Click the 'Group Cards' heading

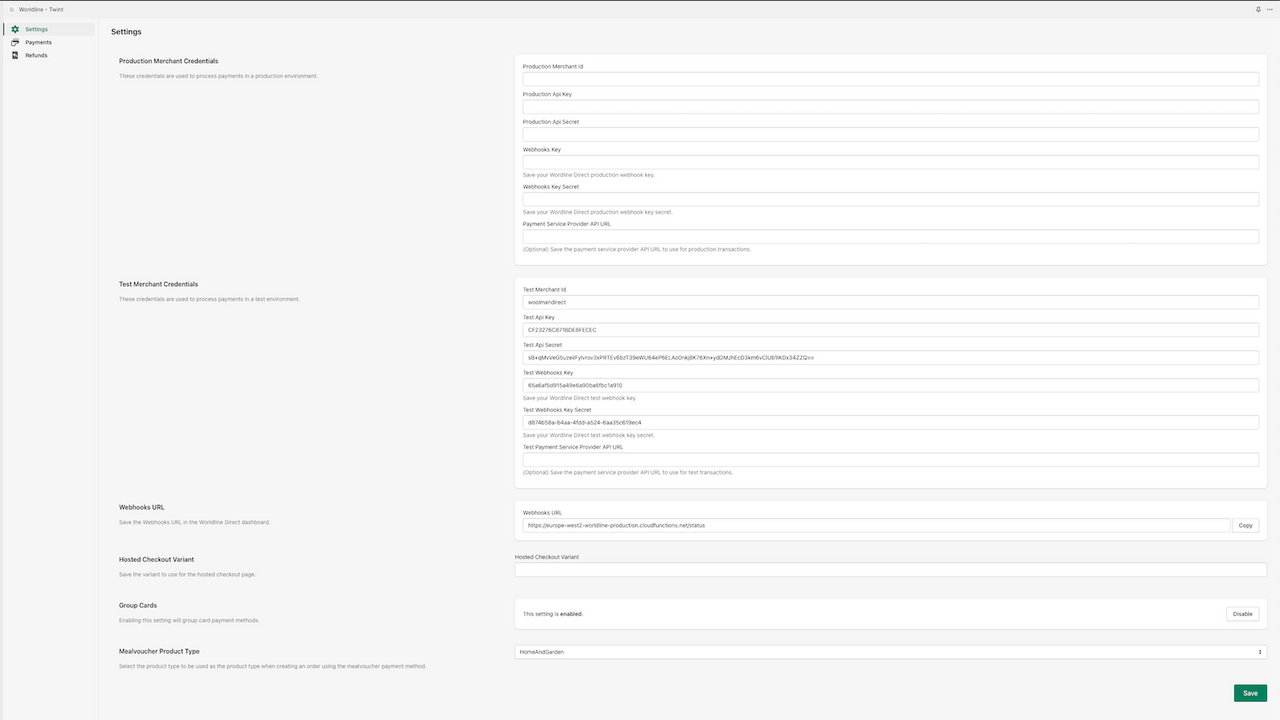click(138, 605)
